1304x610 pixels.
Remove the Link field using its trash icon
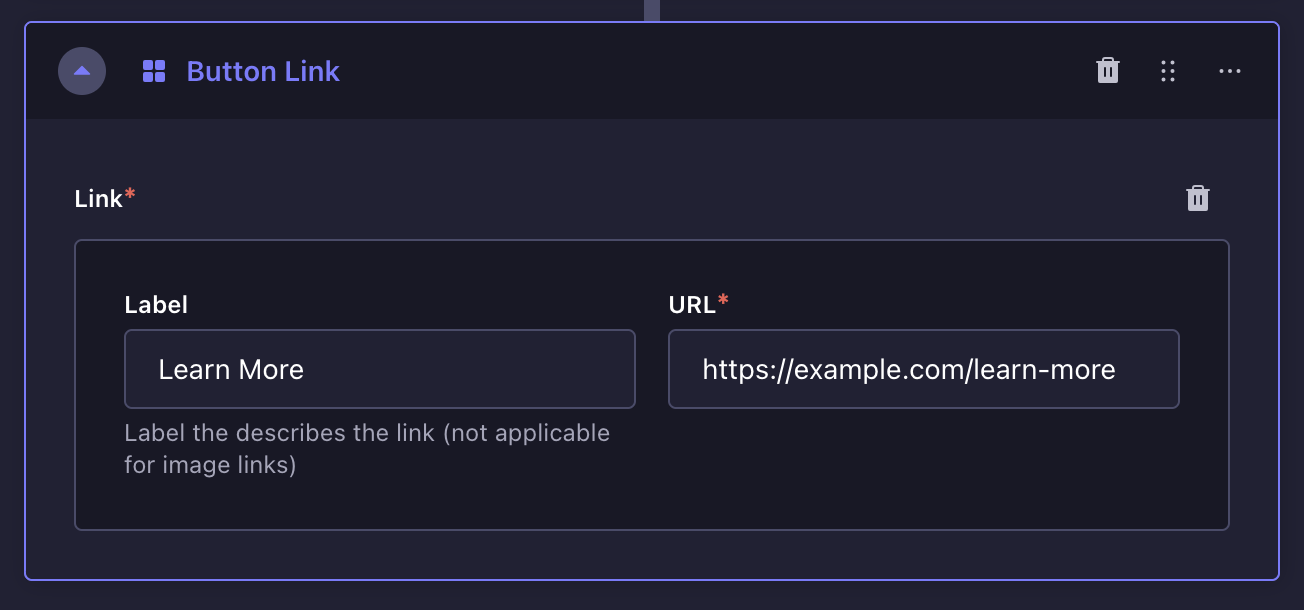1198,199
